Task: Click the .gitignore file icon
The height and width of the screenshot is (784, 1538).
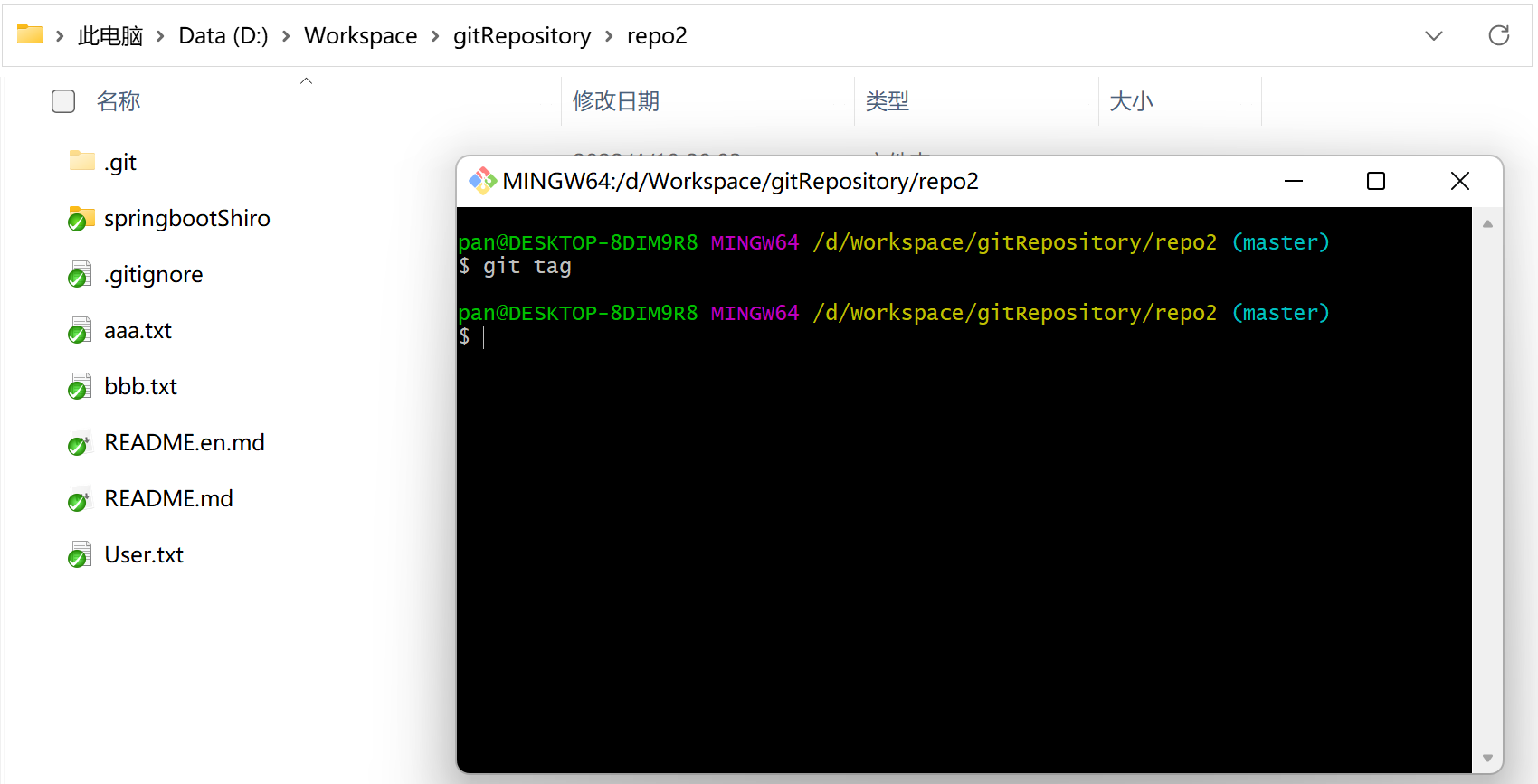Action: coord(81,274)
